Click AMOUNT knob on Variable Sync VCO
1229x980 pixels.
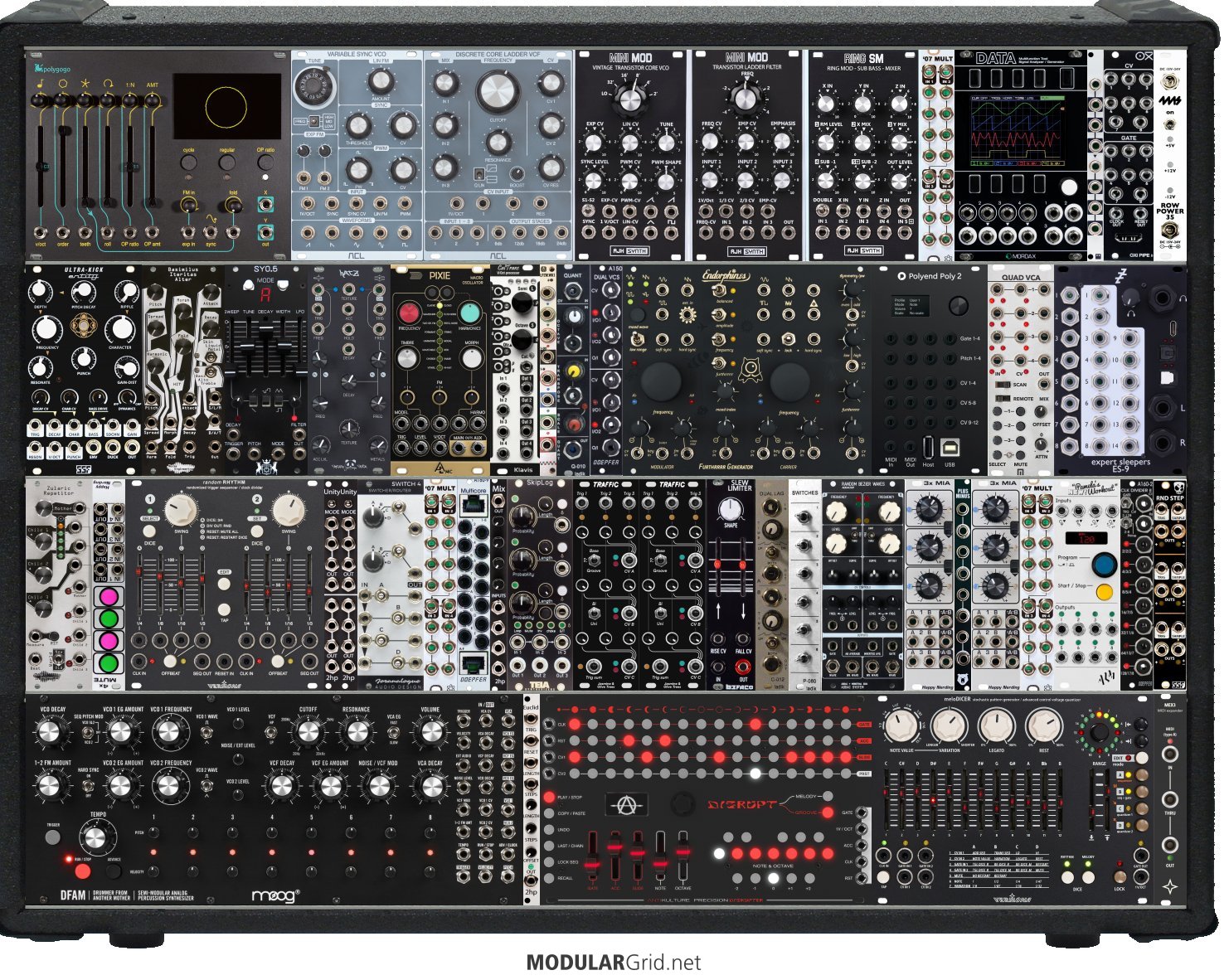coord(380,81)
